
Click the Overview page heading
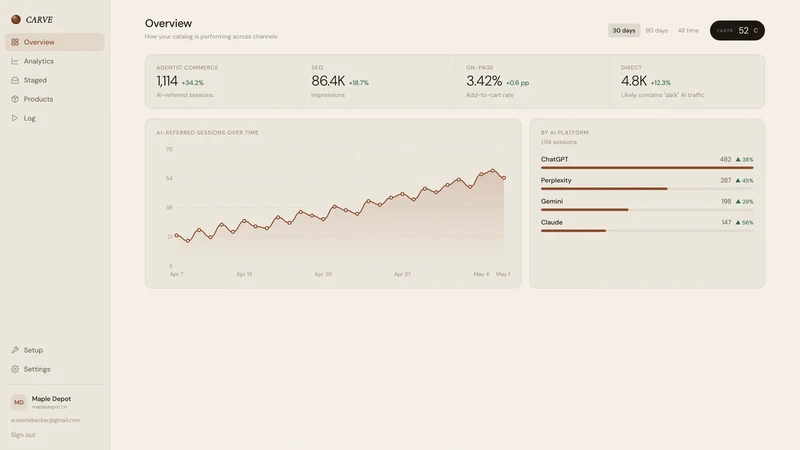(x=168, y=23)
